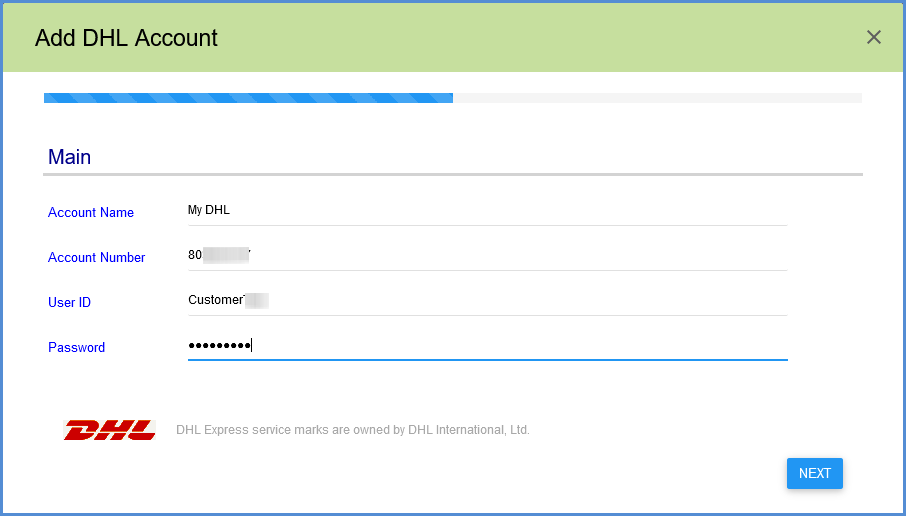Click the NEXT button
Image resolution: width=906 pixels, height=516 pixels.
pos(815,473)
